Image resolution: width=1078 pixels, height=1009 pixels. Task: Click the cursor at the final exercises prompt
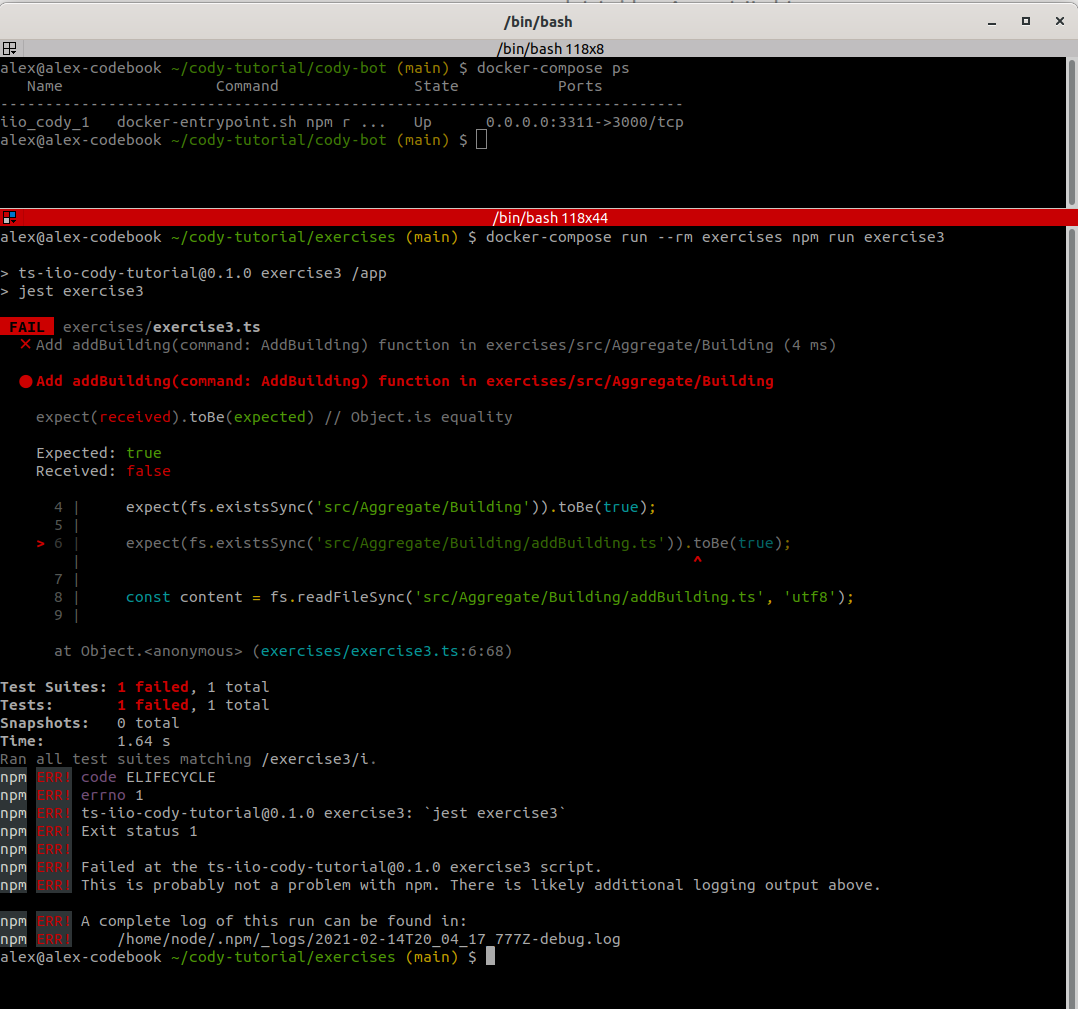coord(490,956)
